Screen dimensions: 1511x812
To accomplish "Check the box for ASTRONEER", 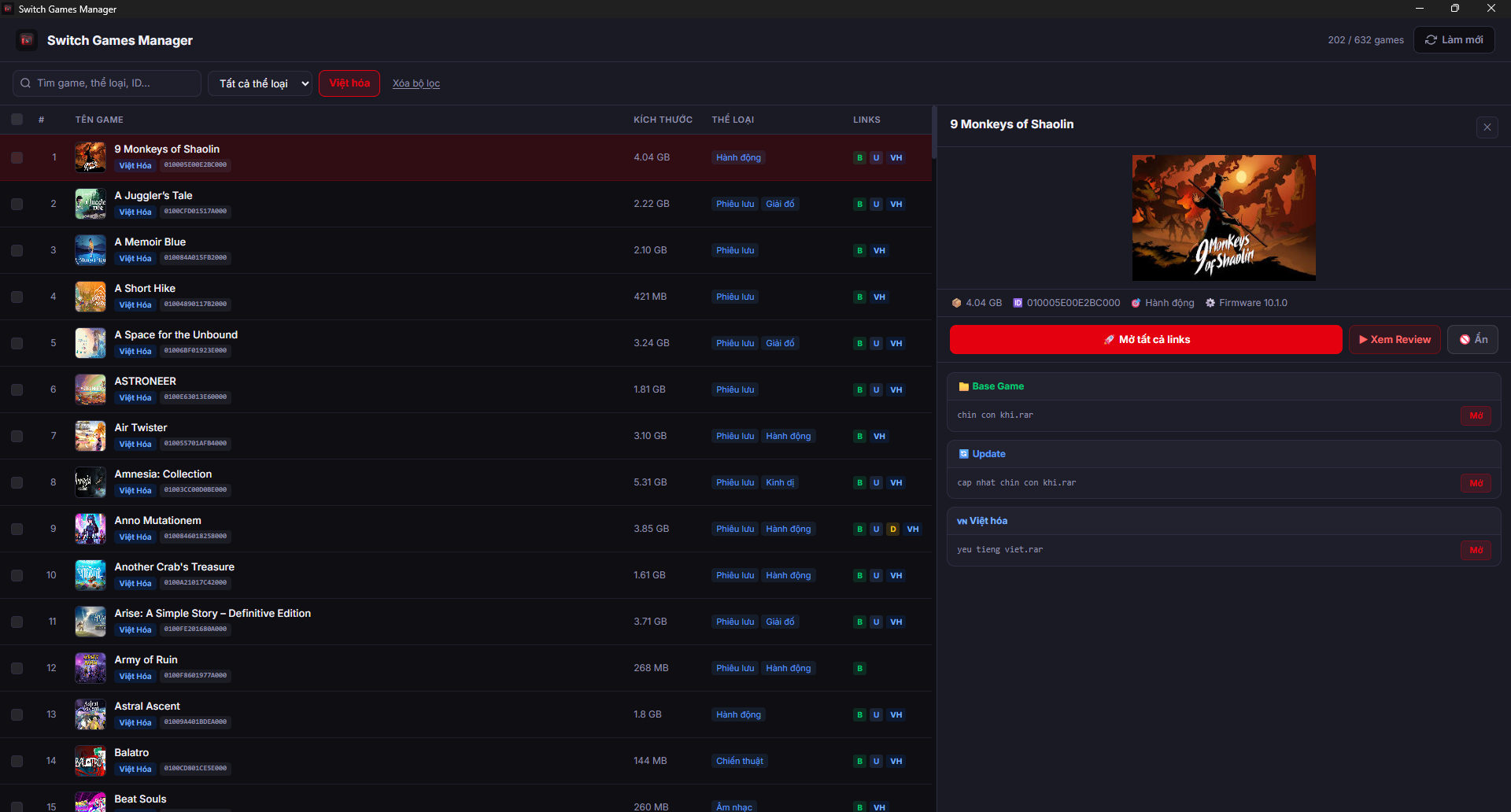I will (17, 389).
